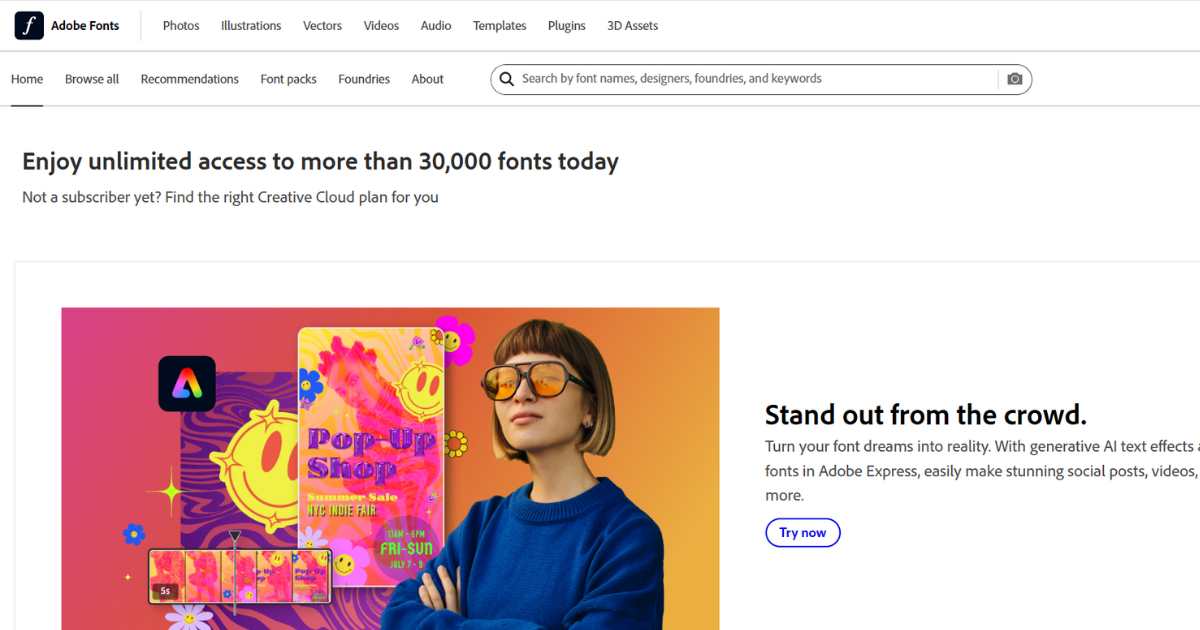Open visual search camera icon
The image size is (1200, 630).
(x=1015, y=79)
